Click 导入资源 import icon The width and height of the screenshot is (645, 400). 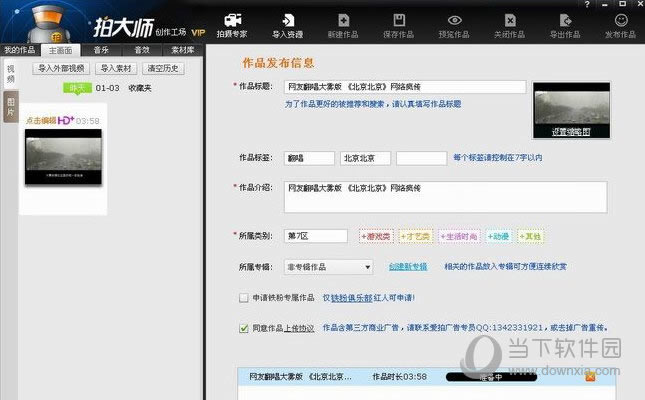click(288, 24)
